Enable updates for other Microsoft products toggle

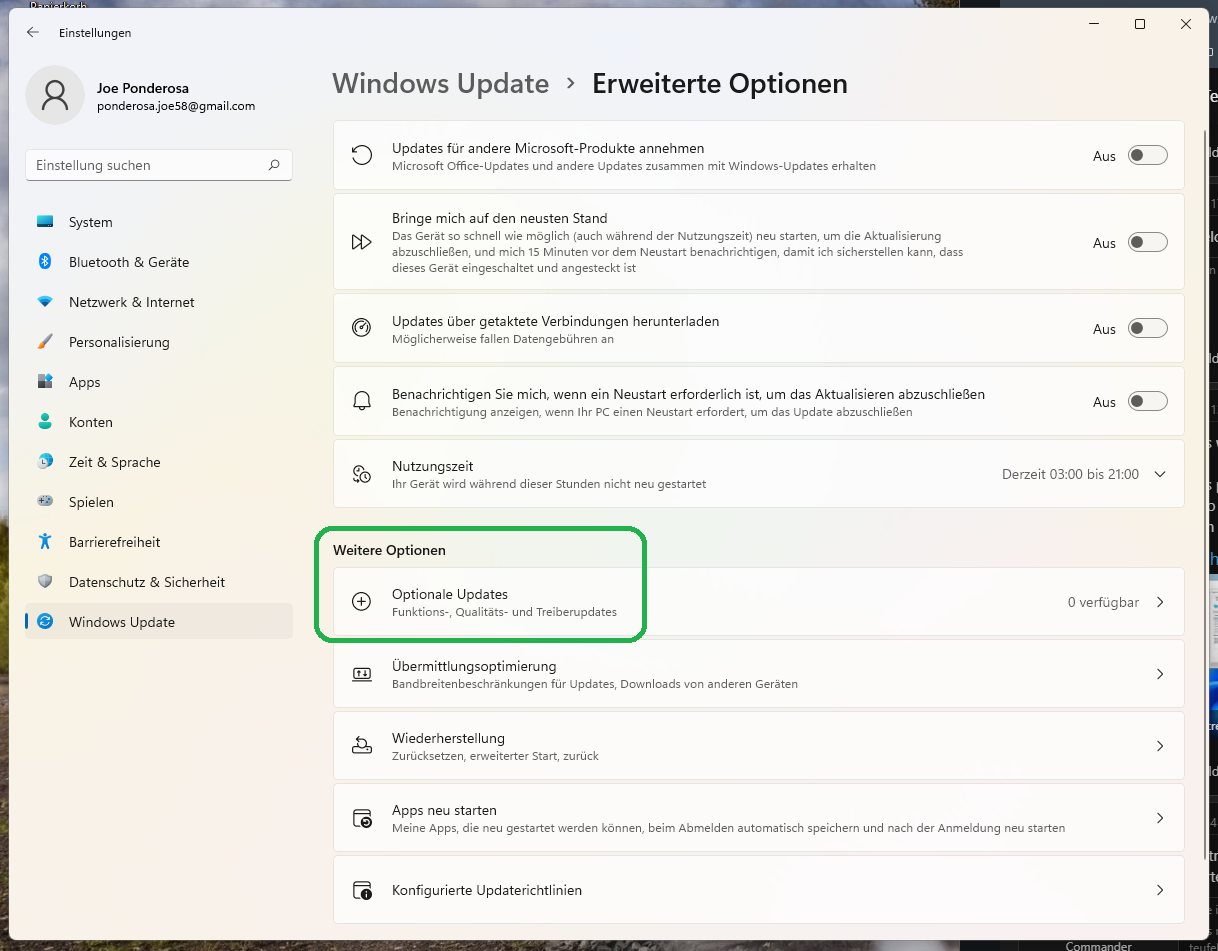[x=1148, y=156]
